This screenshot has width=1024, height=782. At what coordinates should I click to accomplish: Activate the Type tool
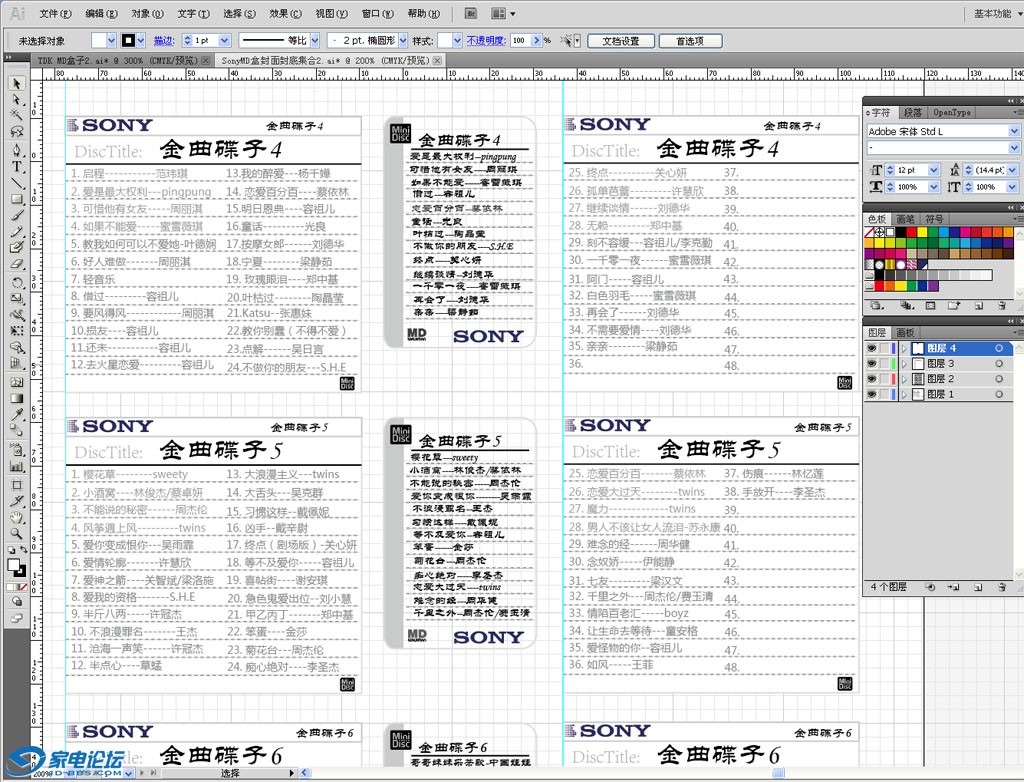pyautogui.click(x=17, y=166)
